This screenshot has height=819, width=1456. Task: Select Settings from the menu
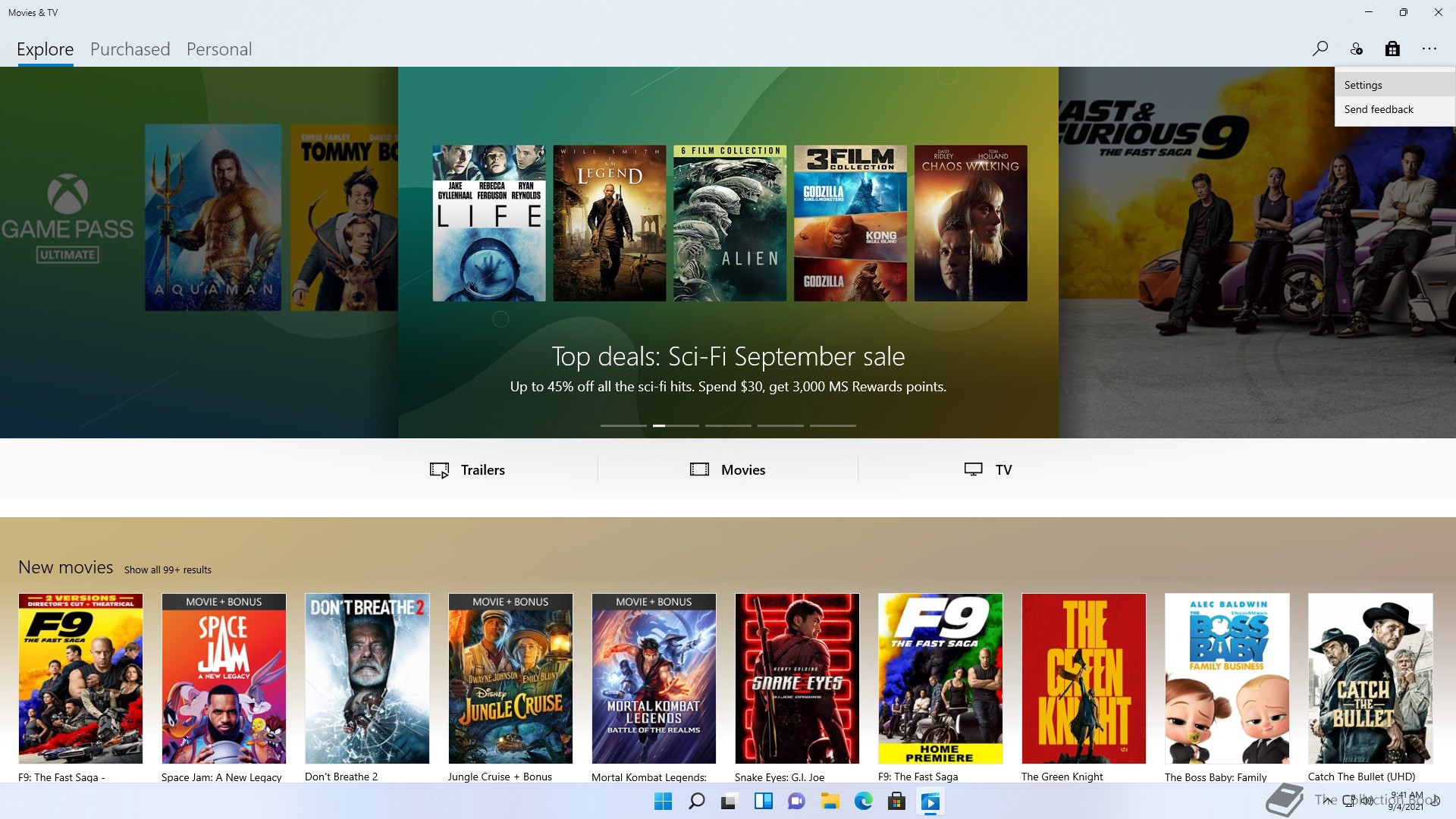coord(1395,85)
